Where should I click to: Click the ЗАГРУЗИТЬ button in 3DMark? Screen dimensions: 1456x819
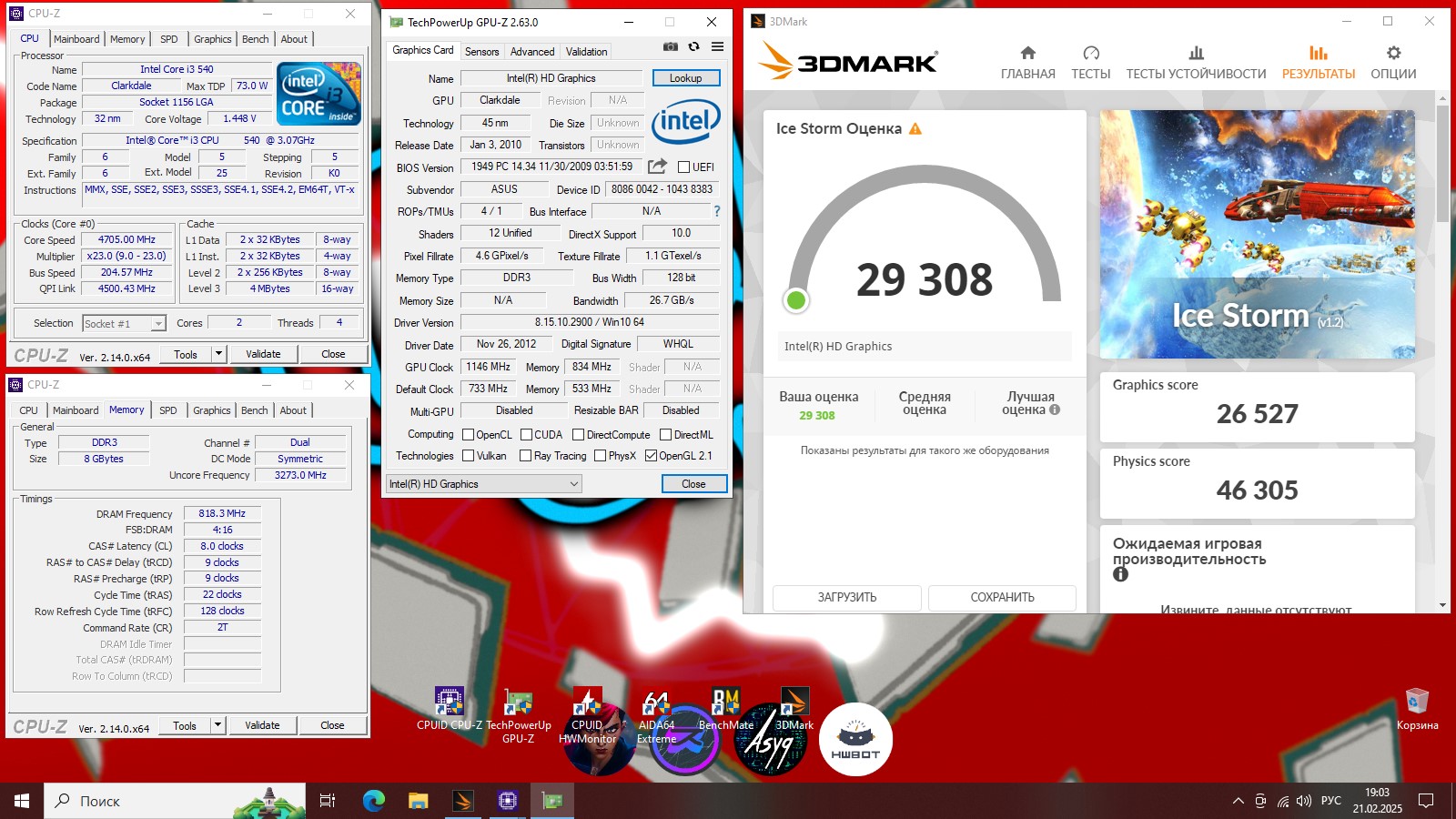pos(847,598)
